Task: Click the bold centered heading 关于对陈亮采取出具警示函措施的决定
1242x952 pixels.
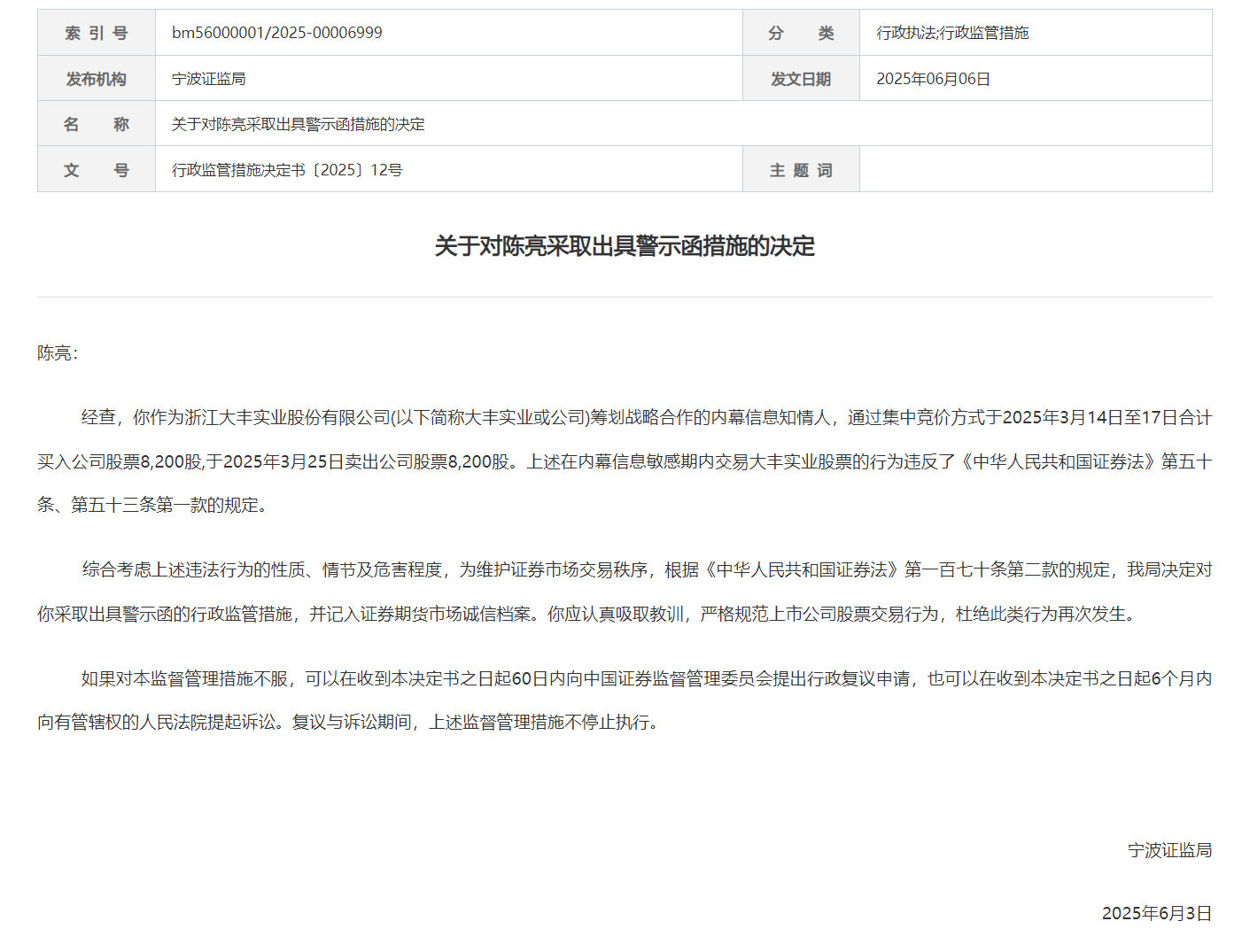Action: [625, 246]
